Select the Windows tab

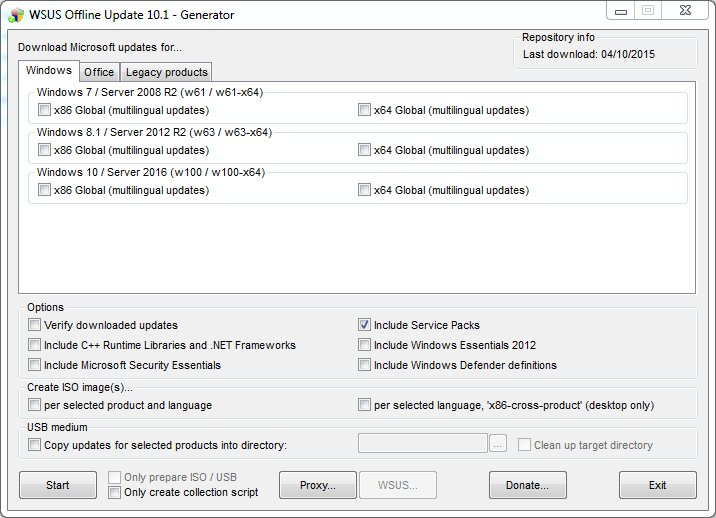(48, 71)
